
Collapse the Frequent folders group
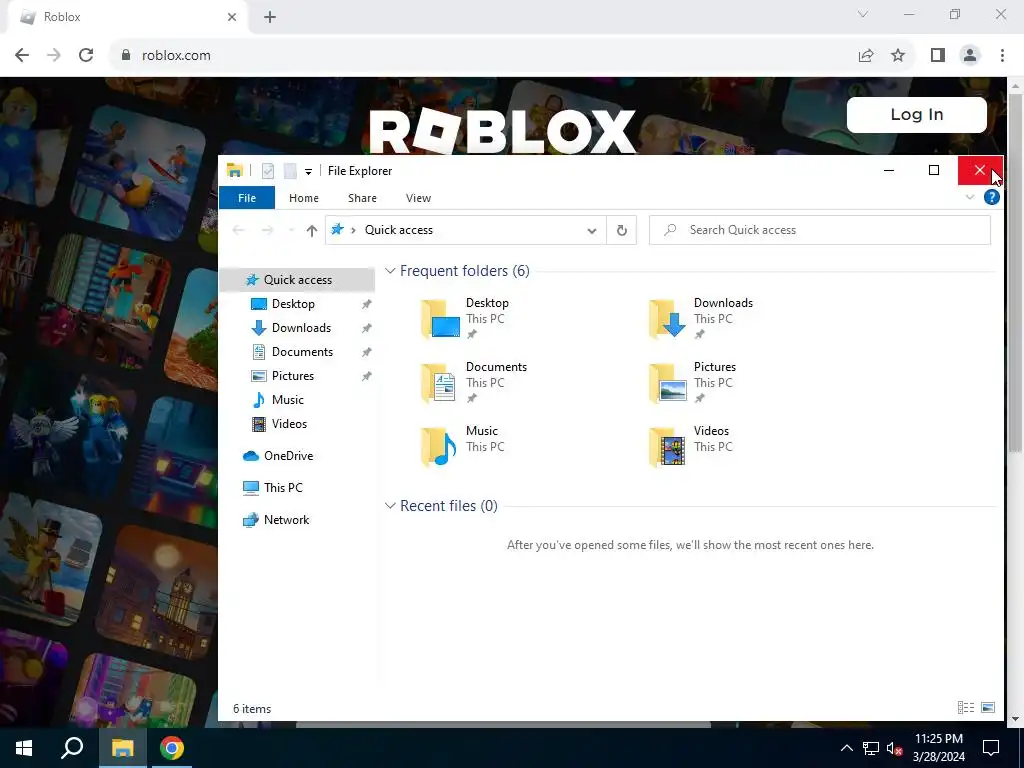point(390,270)
